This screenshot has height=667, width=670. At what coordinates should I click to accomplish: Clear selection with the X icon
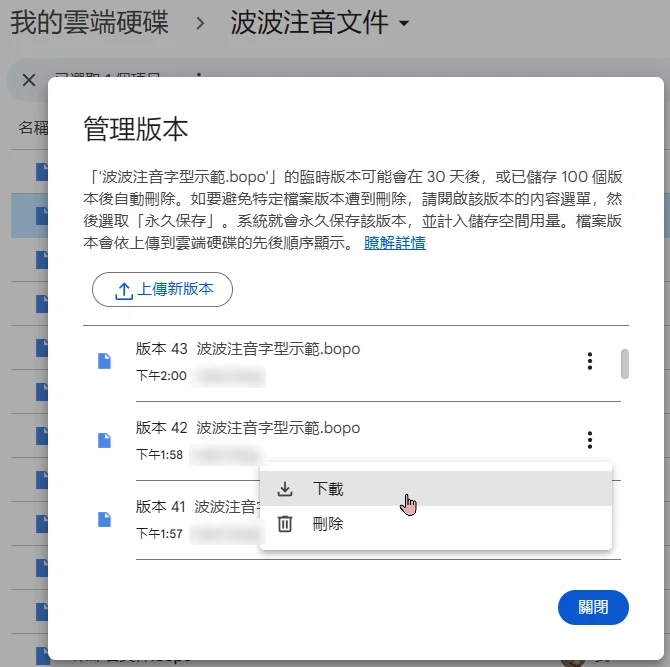point(29,80)
